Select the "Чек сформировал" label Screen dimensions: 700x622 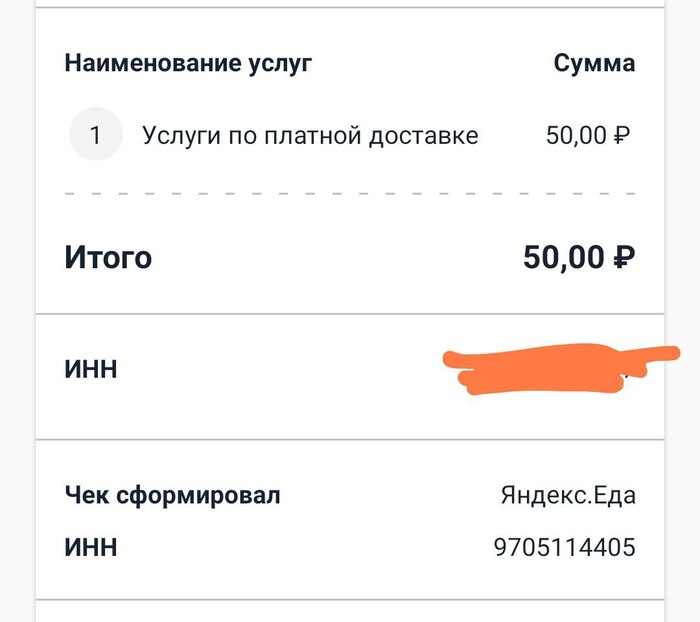pos(172,495)
